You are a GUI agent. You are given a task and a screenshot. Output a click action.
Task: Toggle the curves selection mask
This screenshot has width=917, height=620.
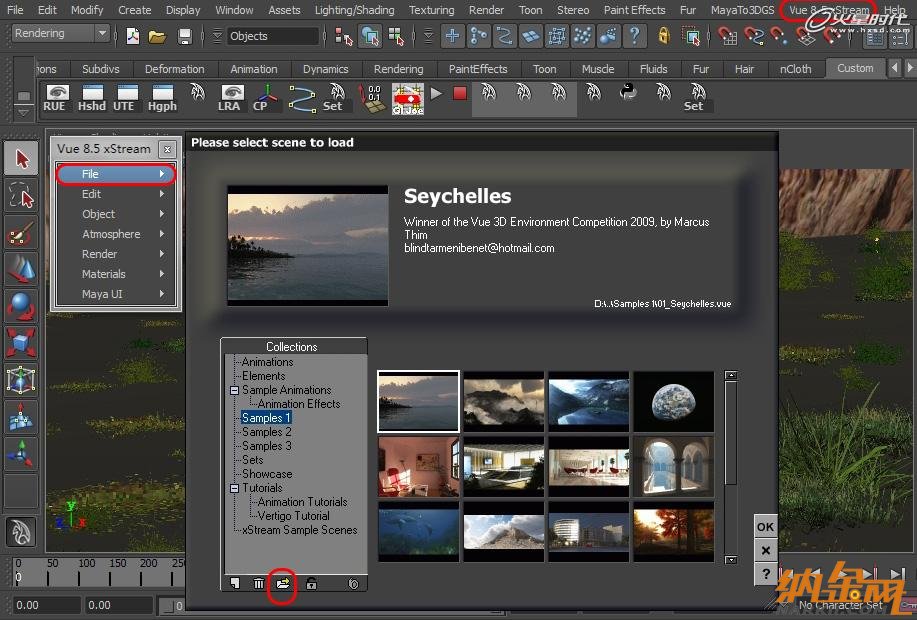coord(504,36)
